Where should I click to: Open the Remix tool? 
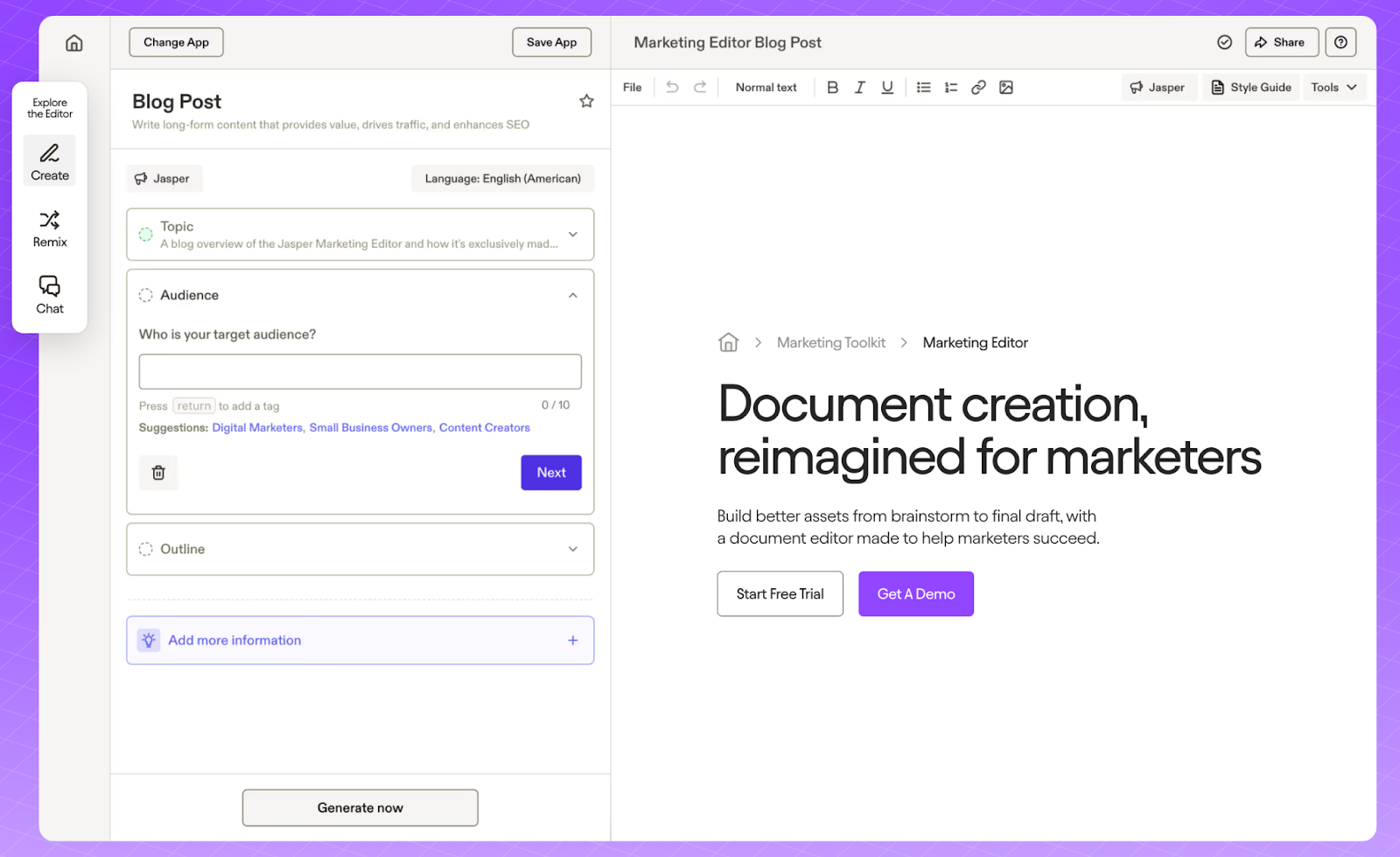tap(49, 228)
